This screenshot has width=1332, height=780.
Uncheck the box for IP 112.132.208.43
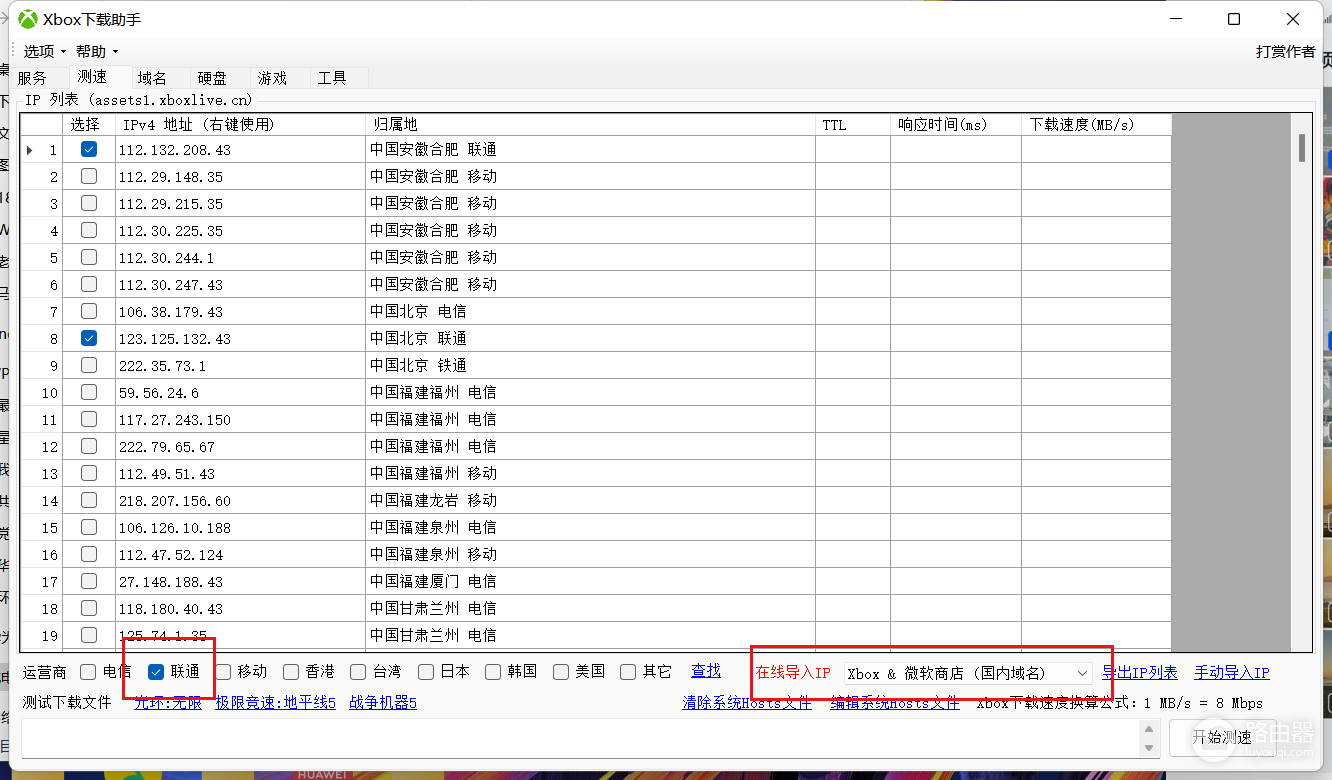[x=89, y=149]
